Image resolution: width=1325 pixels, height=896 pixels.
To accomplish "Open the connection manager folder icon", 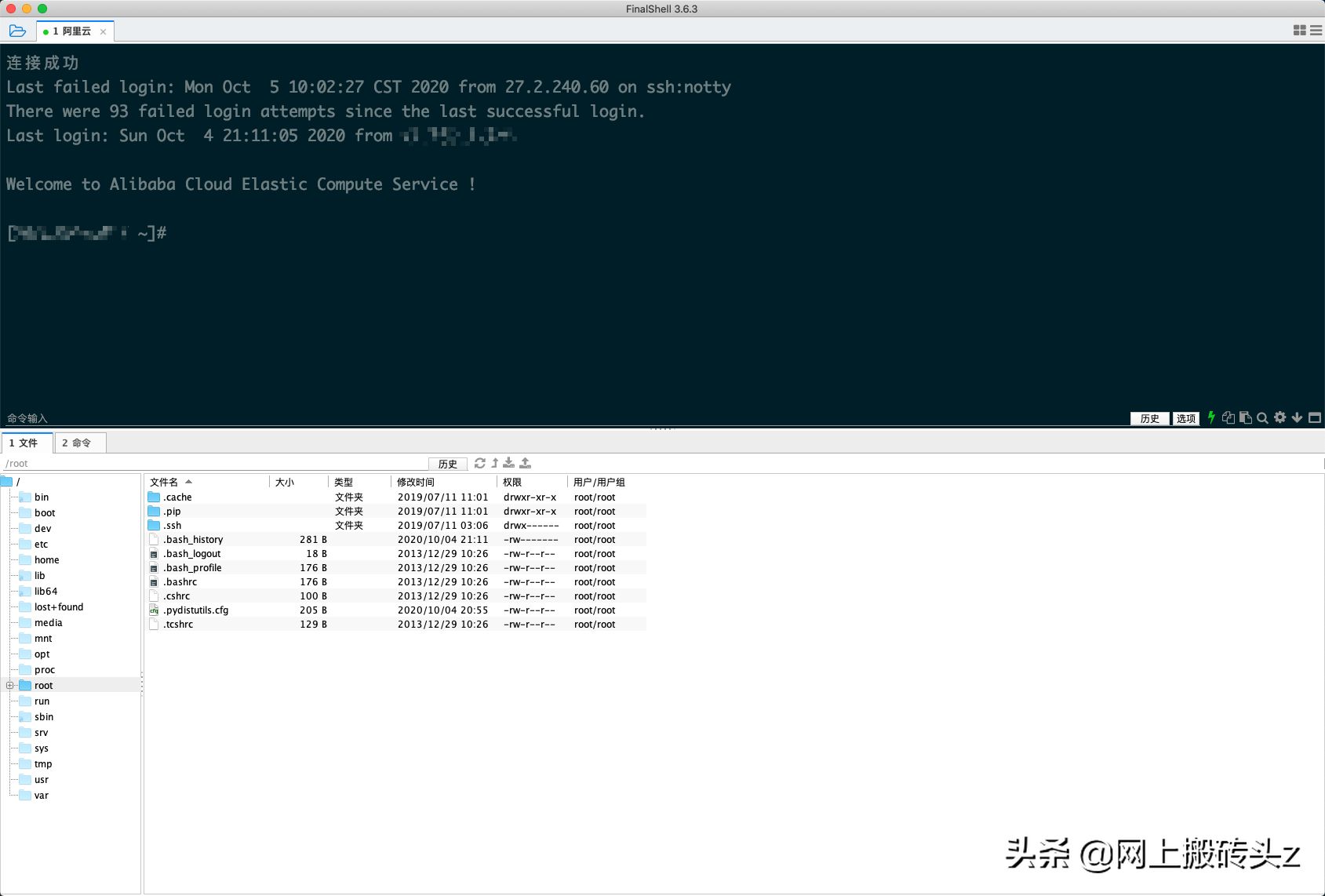I will pyautogui.click(x=17, y=31).
